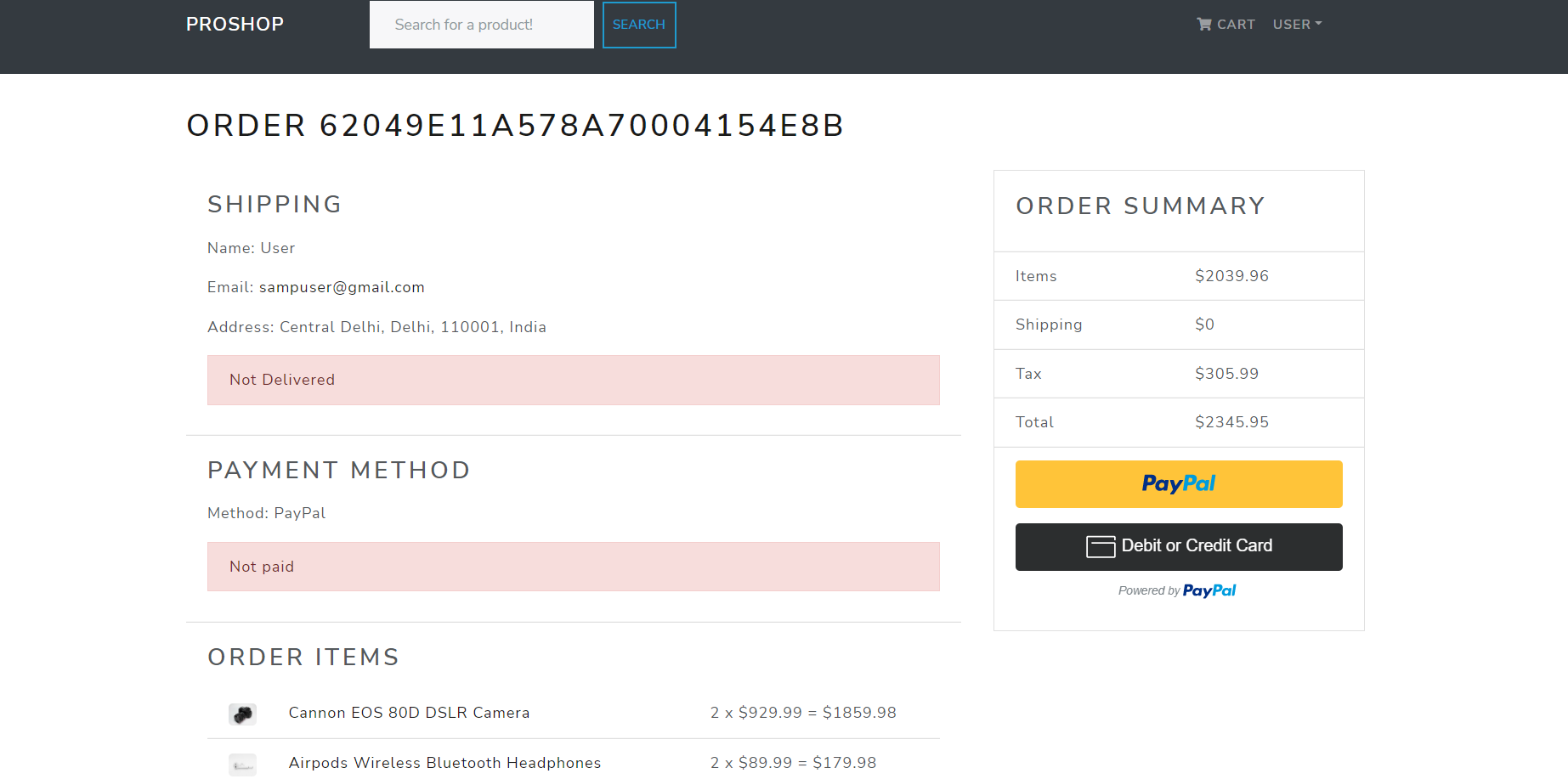Click the USER dropdown chevron arrow
This screenshot has width=1568, height=779.
[1319, 25]
